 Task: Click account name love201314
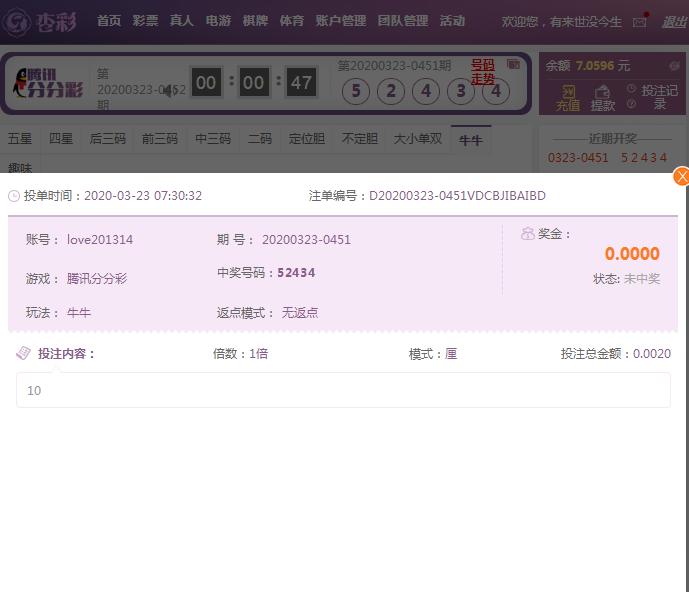(100, 240)
